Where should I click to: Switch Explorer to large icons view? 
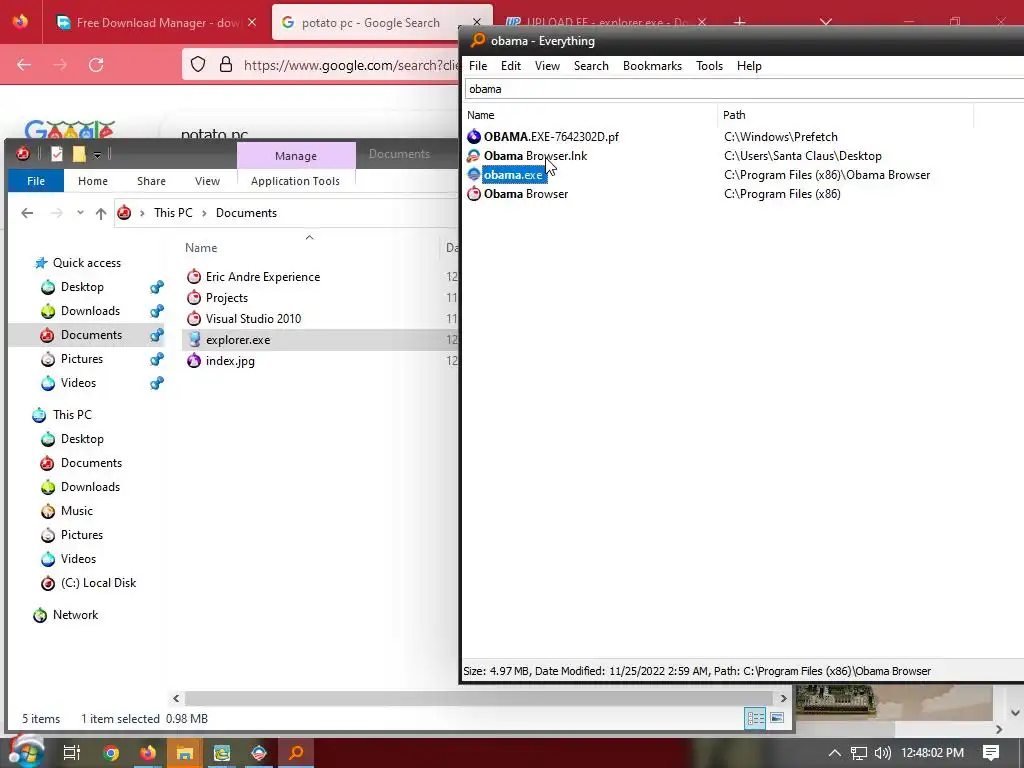[x=777, y=718]
